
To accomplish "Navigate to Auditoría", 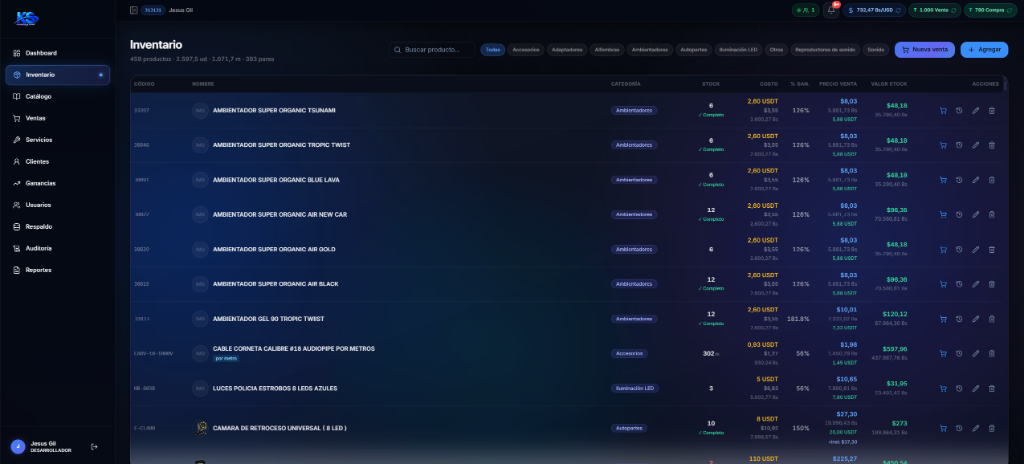I will pyautogui.click(x=57, y=248).
